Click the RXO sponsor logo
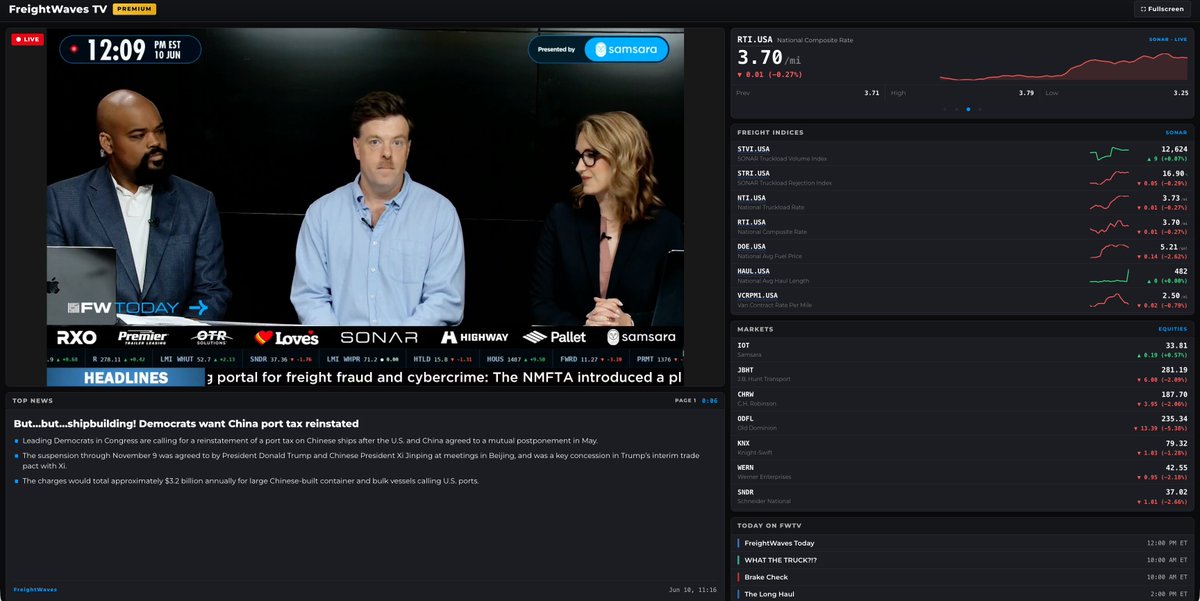Viewport: 1200px width, 601px height. (x=76, y=337)
